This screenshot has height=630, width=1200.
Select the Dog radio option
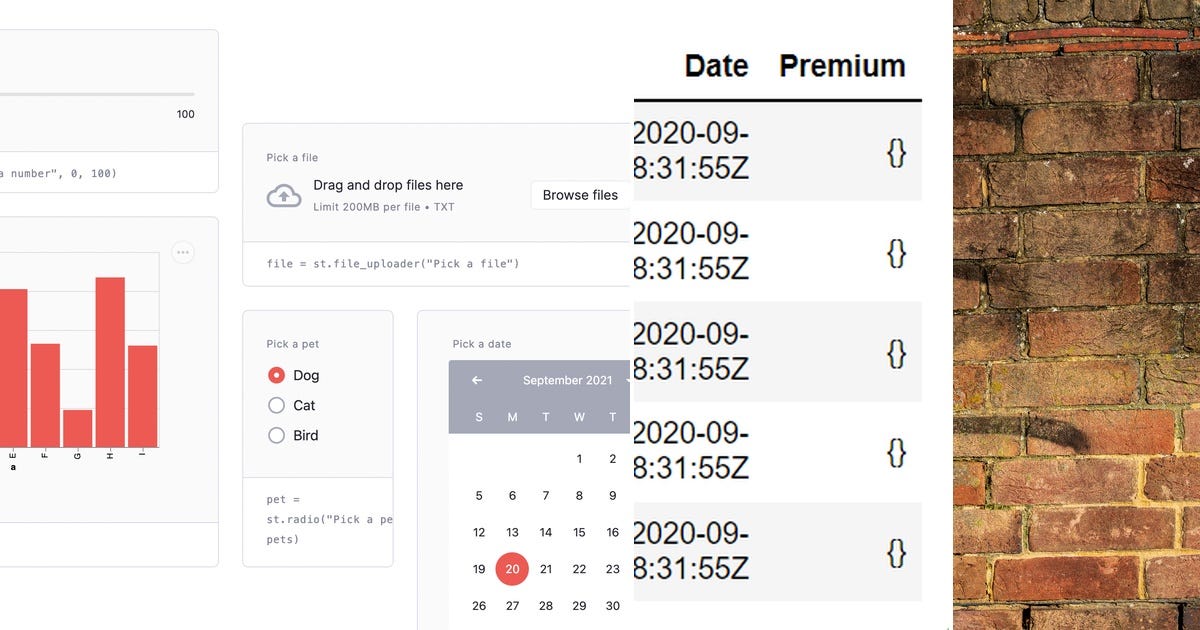point(277,376)
